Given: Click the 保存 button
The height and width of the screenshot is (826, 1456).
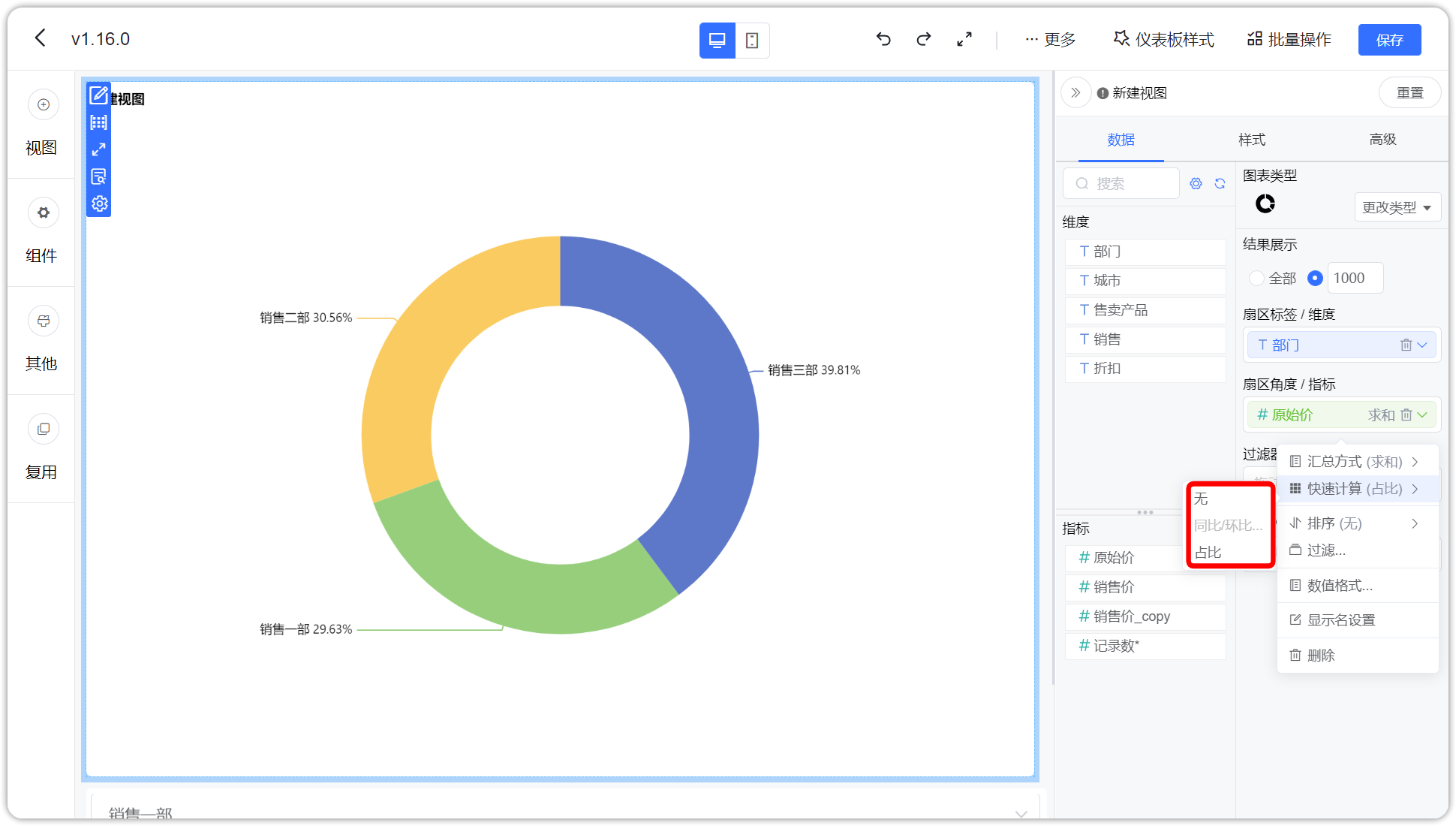Looking at the screenshot, I should coord(1389,40).
